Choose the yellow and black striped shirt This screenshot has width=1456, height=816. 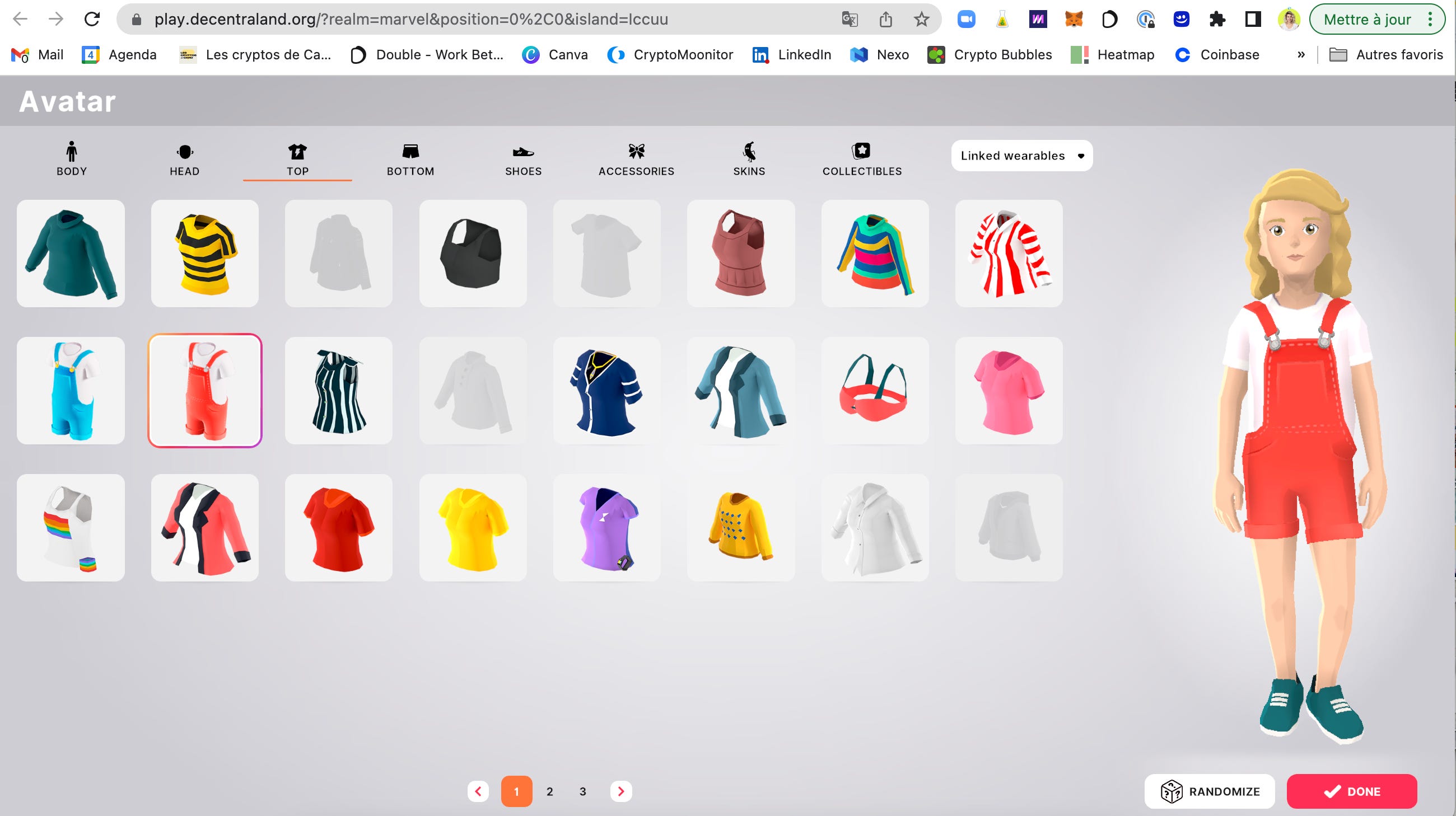(x=204, y=254)
